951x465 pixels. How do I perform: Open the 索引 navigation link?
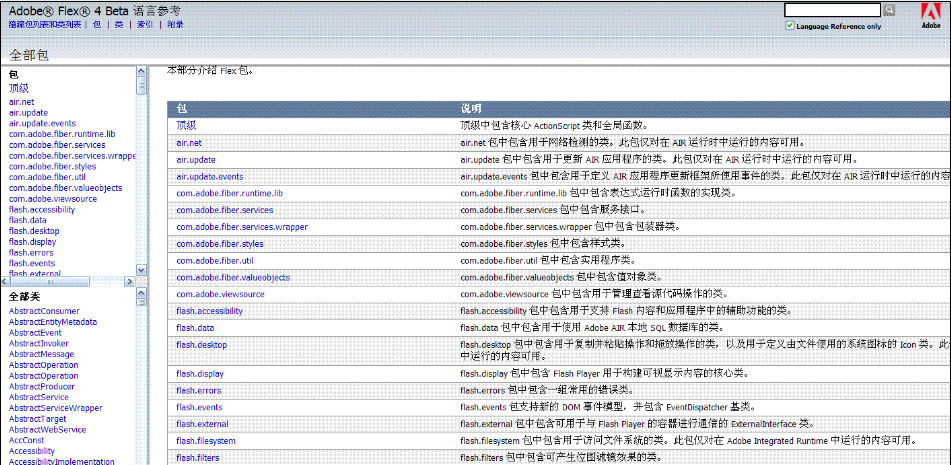[144, 25]
